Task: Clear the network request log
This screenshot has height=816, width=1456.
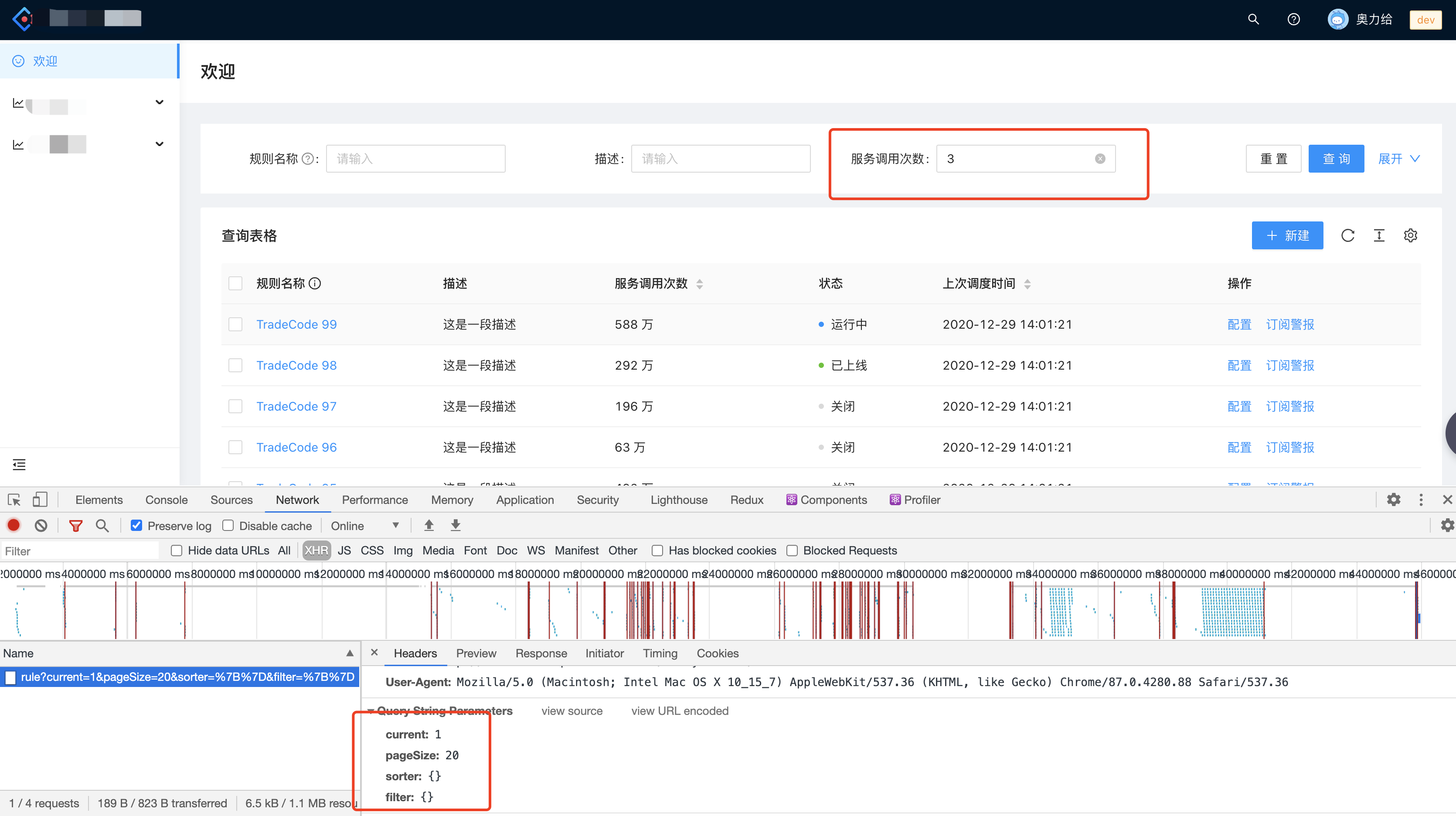Action: [x=40, y=525]
